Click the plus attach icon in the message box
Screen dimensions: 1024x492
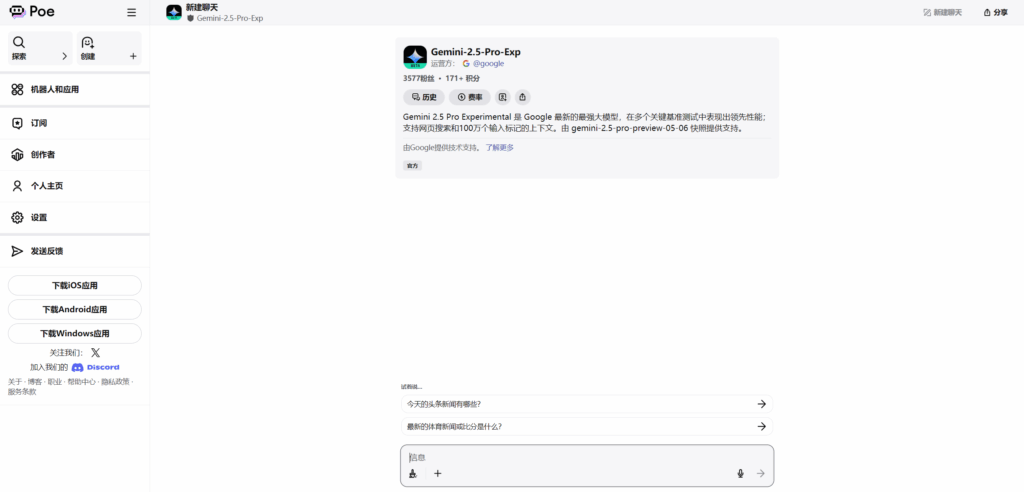coord(438,474)
